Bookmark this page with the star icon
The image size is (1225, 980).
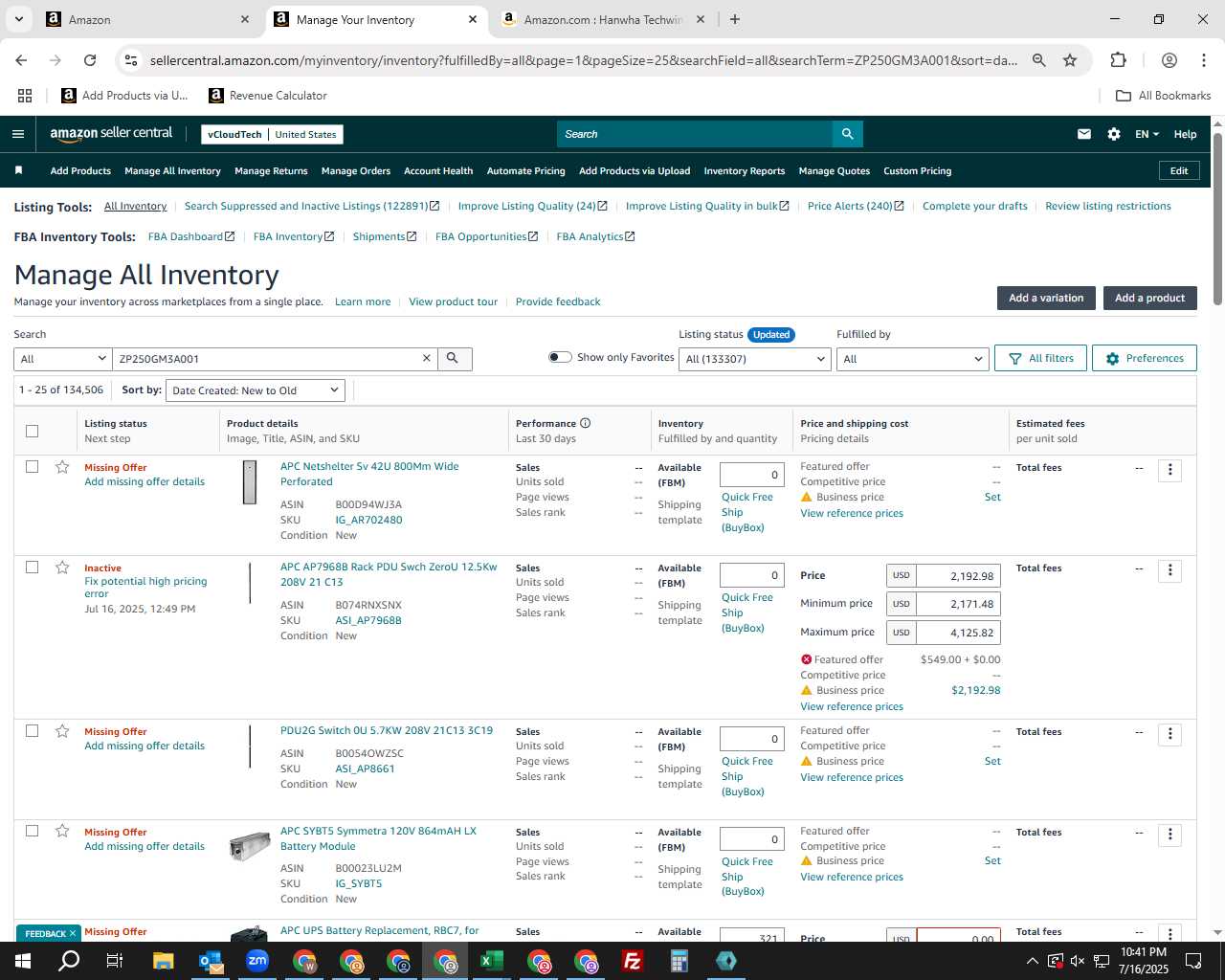pos(1070,60)
